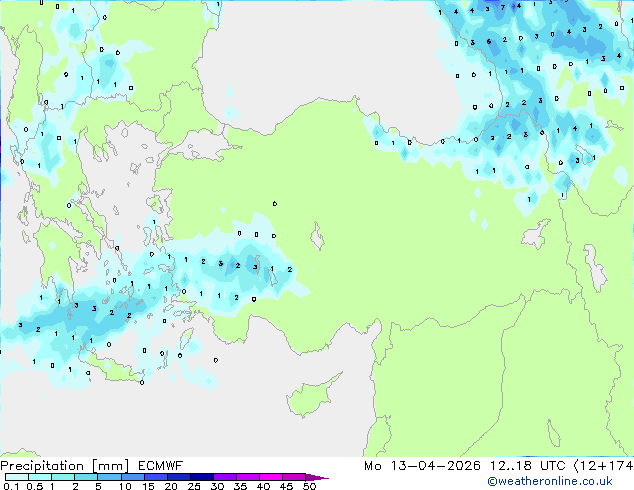The image size is (634, 490).
Task: Select the 35–40 mm legend swatch
Action: coord(247,477)
